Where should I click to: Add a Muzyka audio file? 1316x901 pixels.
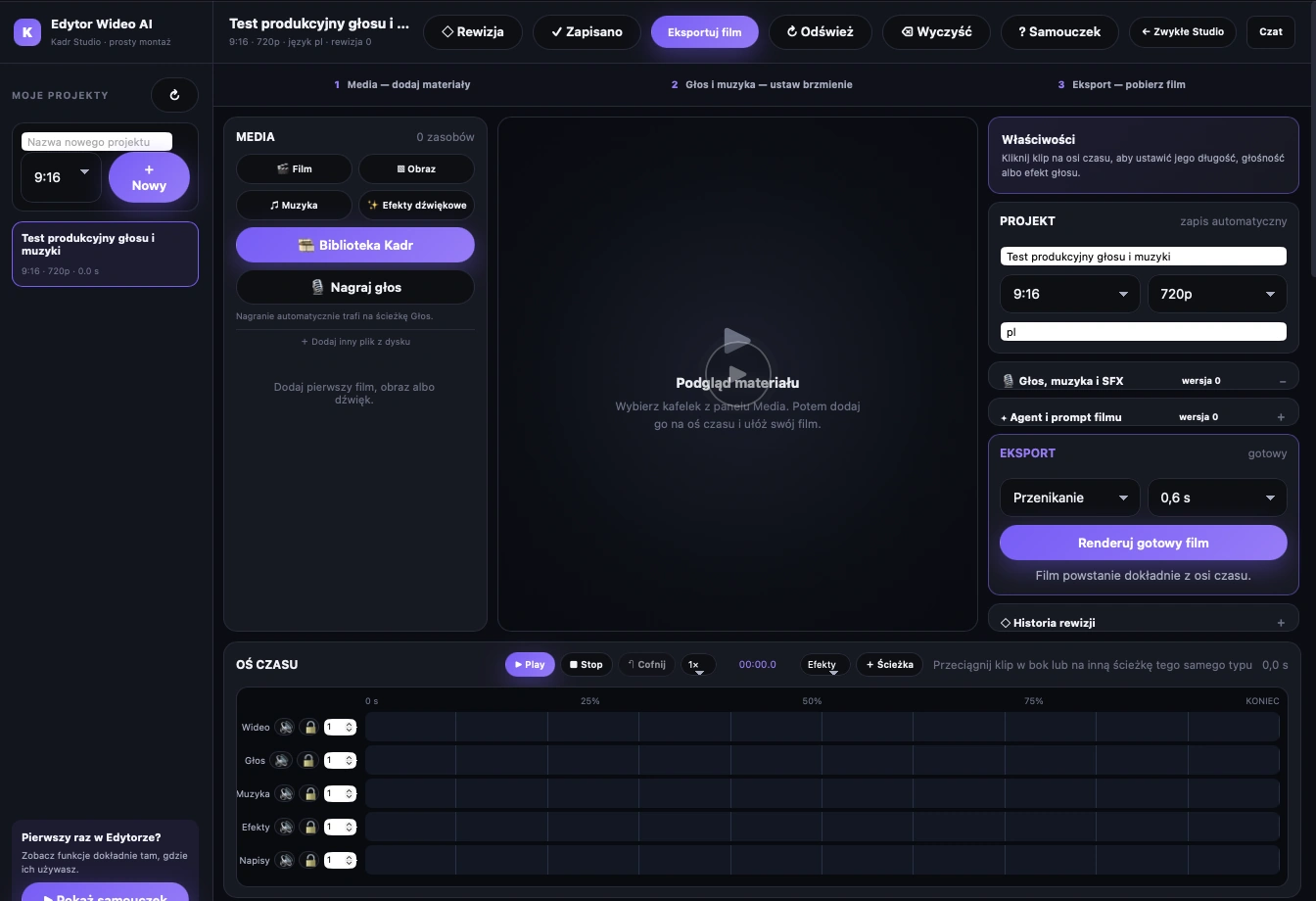[294, 206]
